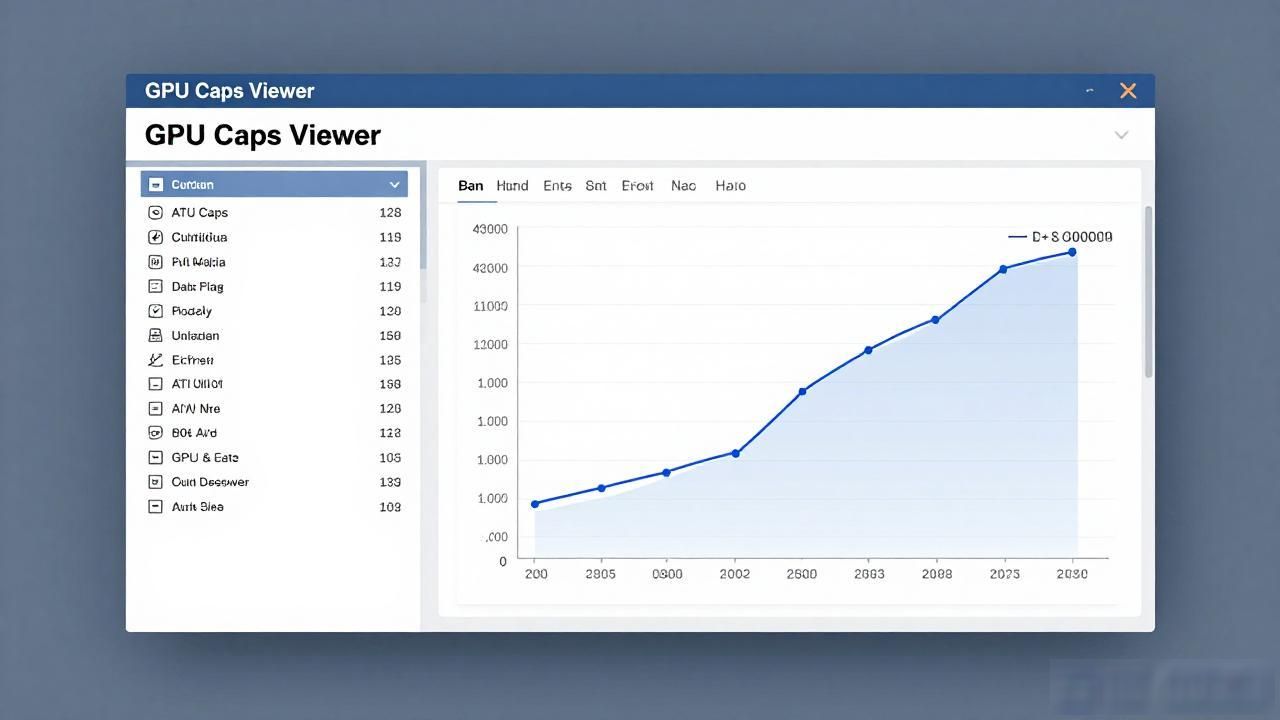Click the chart panel vertical scrollbar
1280x720 pixels.
(1148, 292)
